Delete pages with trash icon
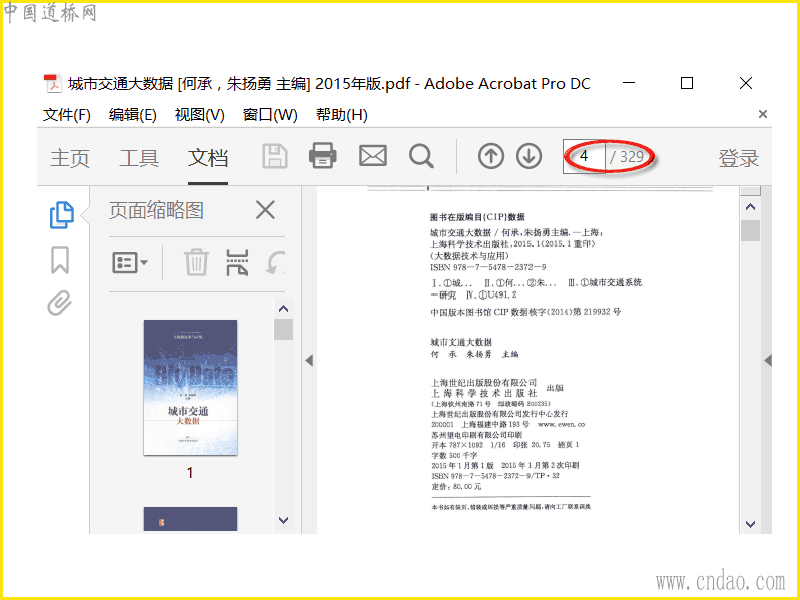The image size is (800, 600). tap(196, 262)
